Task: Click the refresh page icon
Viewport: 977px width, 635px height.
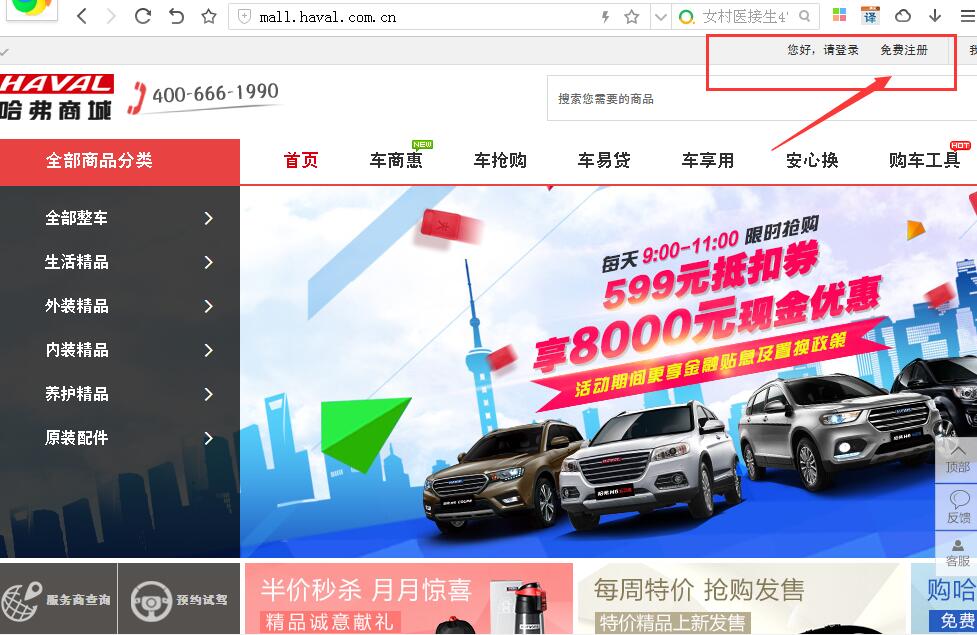Action: 142,16
